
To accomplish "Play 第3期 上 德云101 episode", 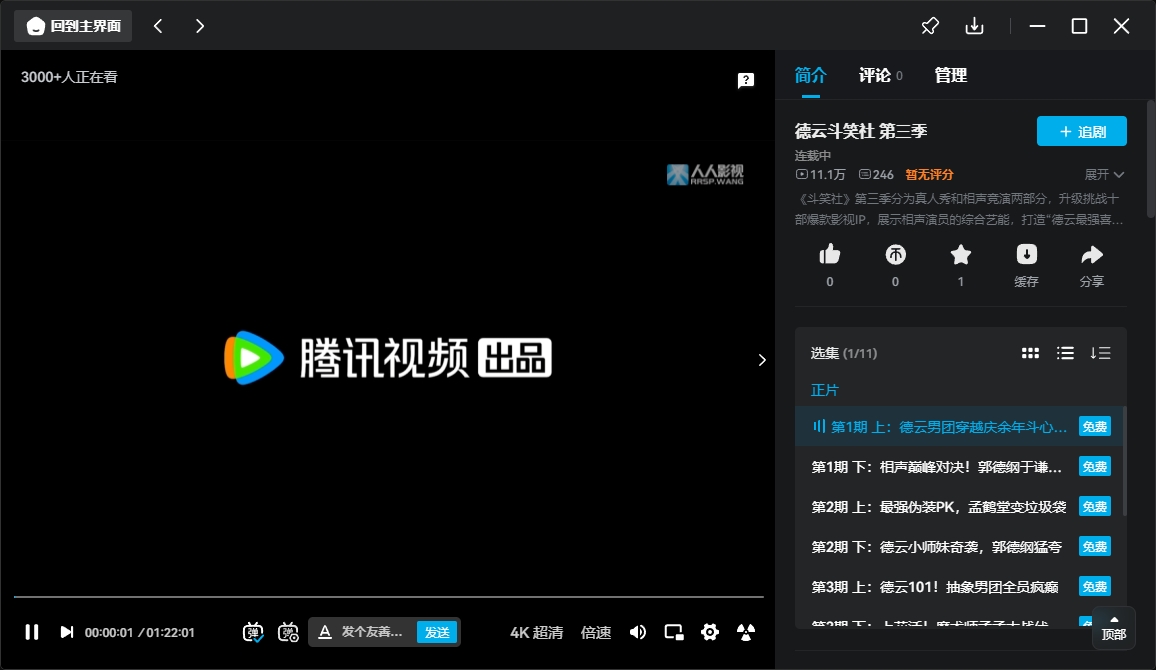I will (958, 586).
